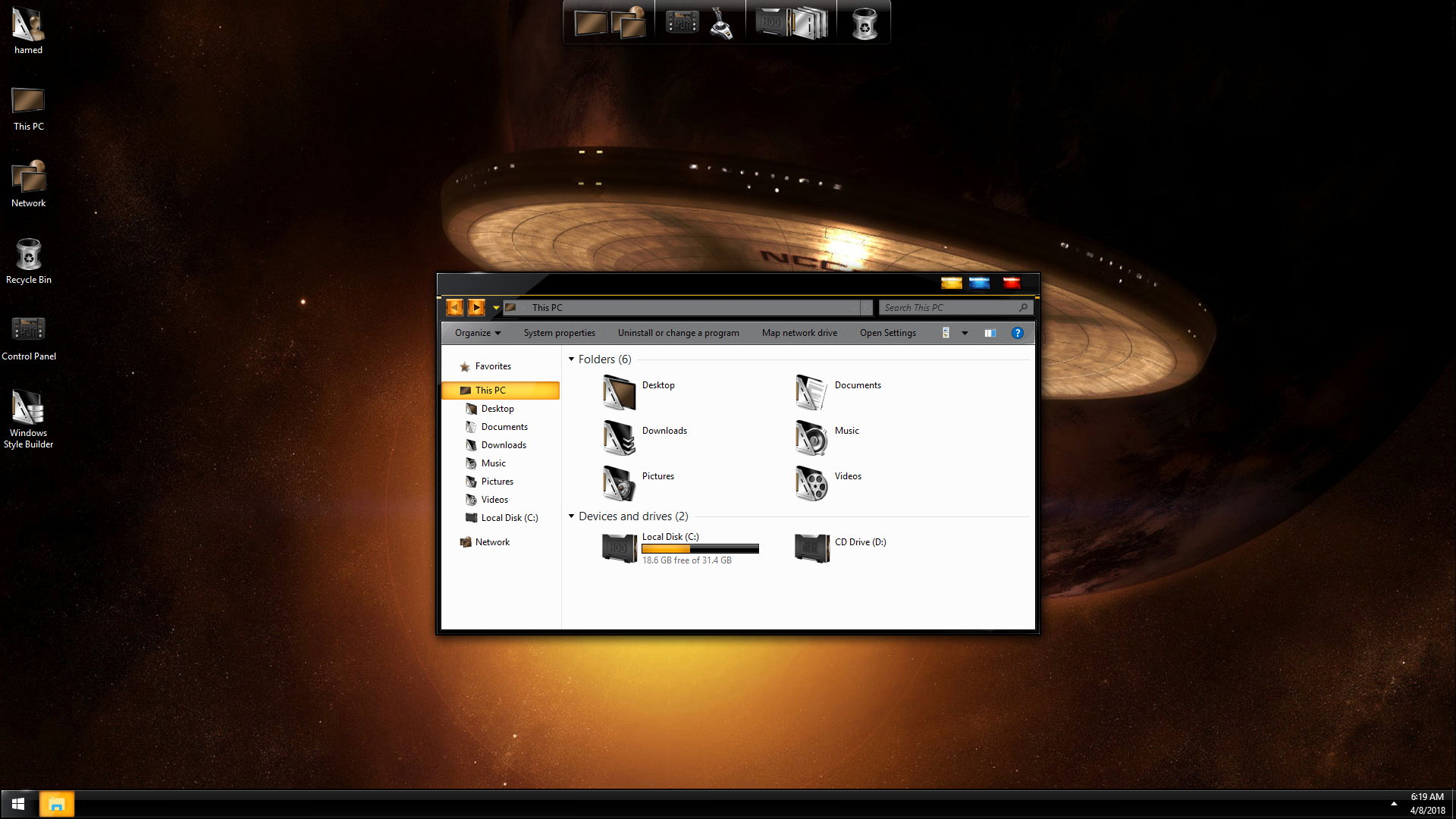Collapse the Folders section expander
The height and width of the screenshot is (819, 1456).
pos(572,358)
